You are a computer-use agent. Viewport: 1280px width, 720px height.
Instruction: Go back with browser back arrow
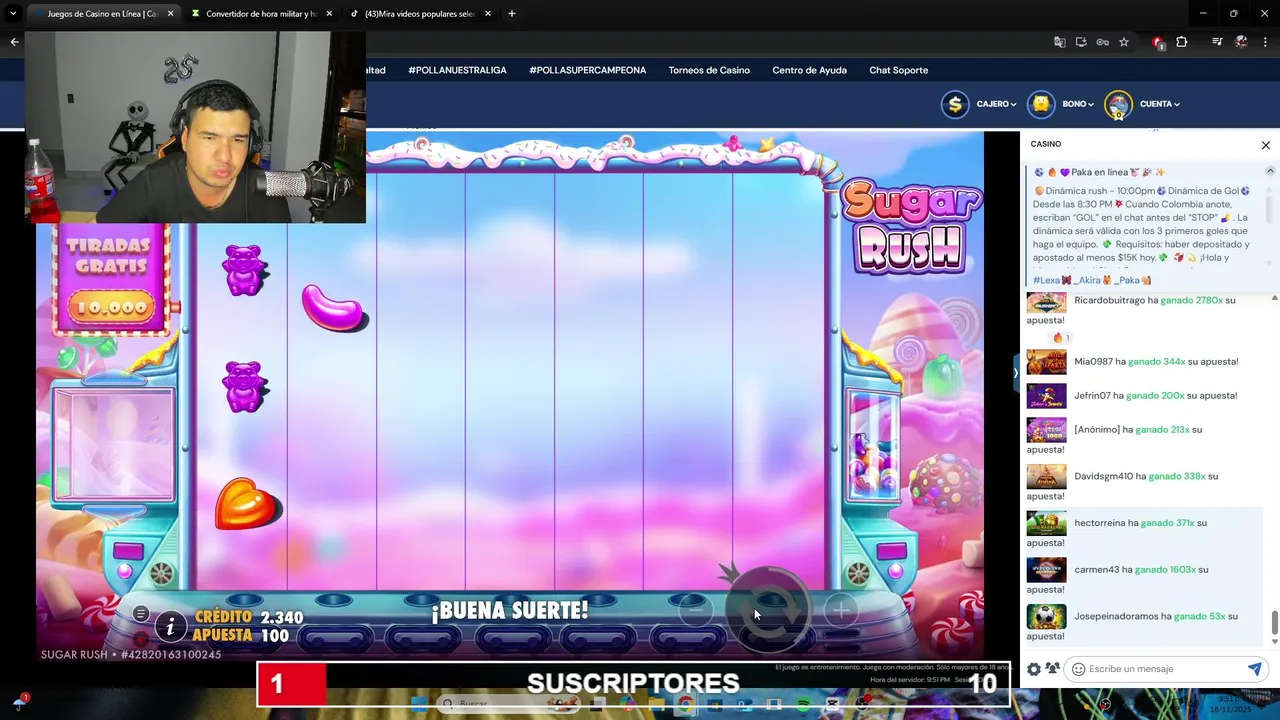point(14,42)
